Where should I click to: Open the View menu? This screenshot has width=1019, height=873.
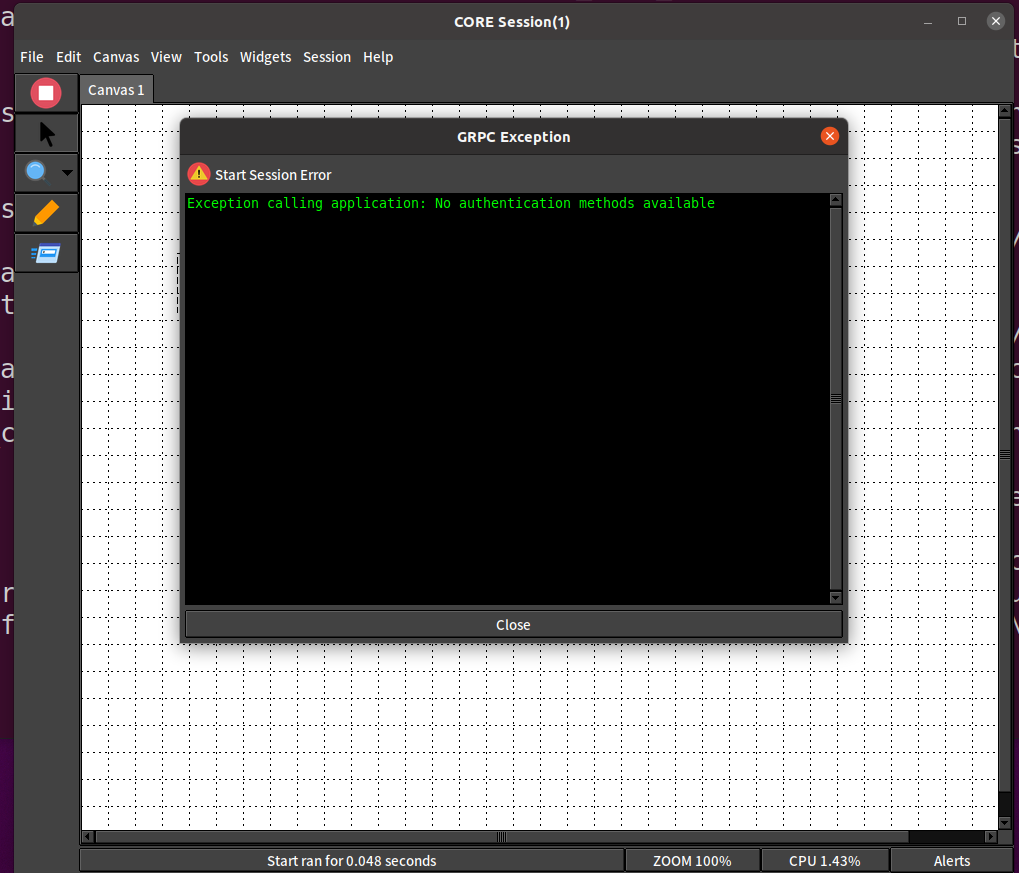coord(166,57)
